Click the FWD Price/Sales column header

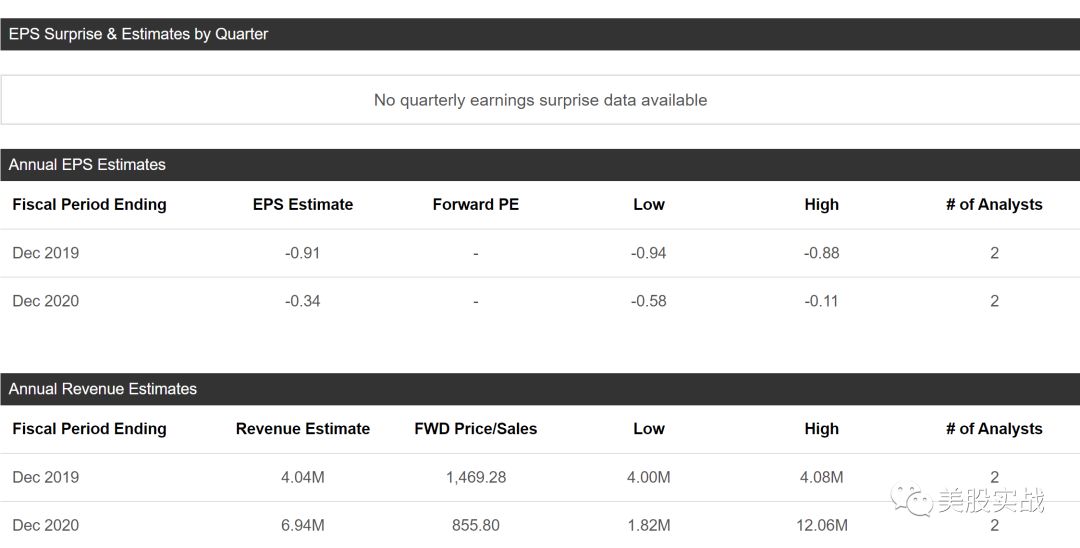476,429
